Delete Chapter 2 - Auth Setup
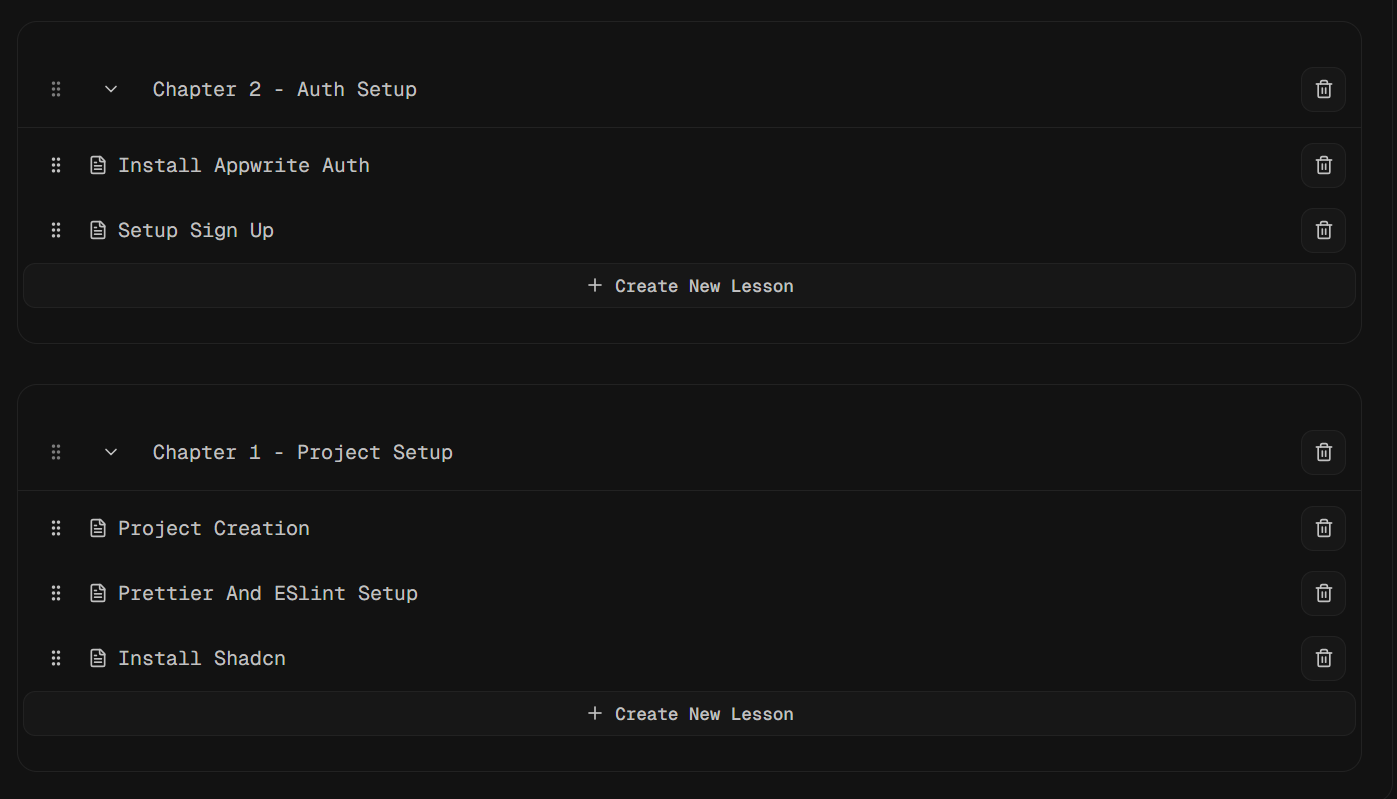Image resolution: width=1397 pixels, height=799 pixels. point(1323,89)
